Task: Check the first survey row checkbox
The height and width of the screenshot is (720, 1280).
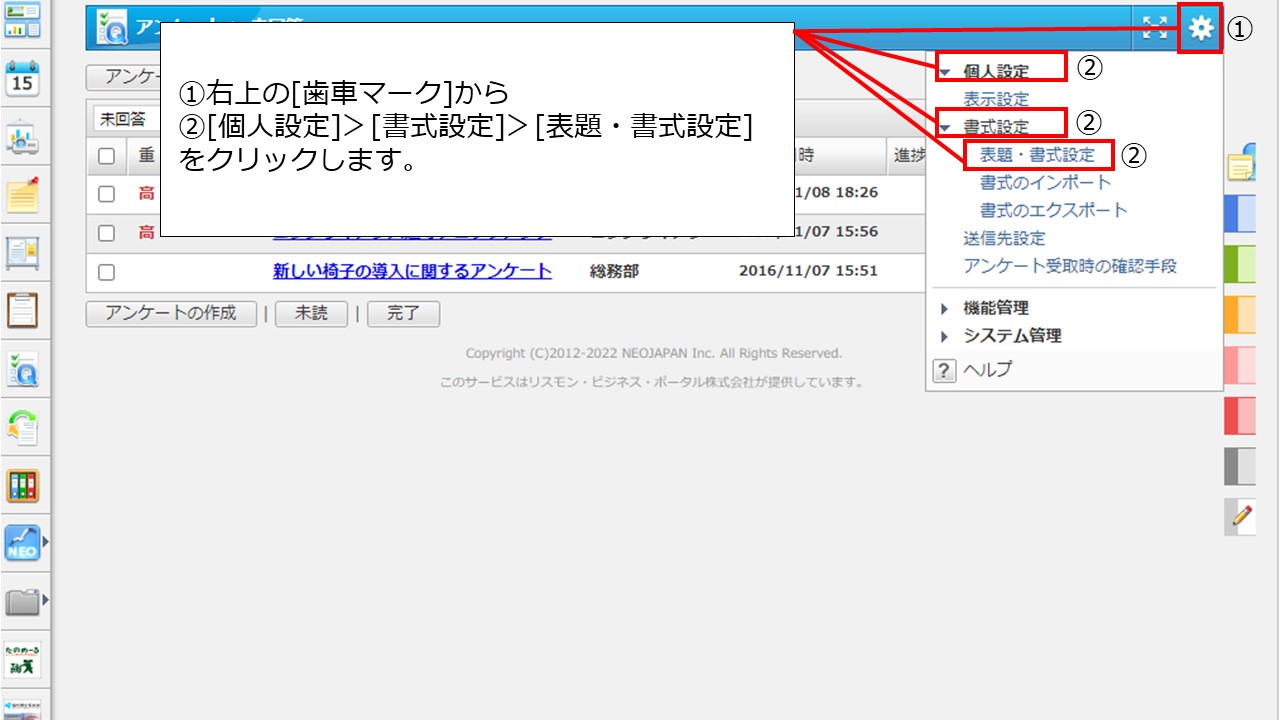Action: click(107, 194)
